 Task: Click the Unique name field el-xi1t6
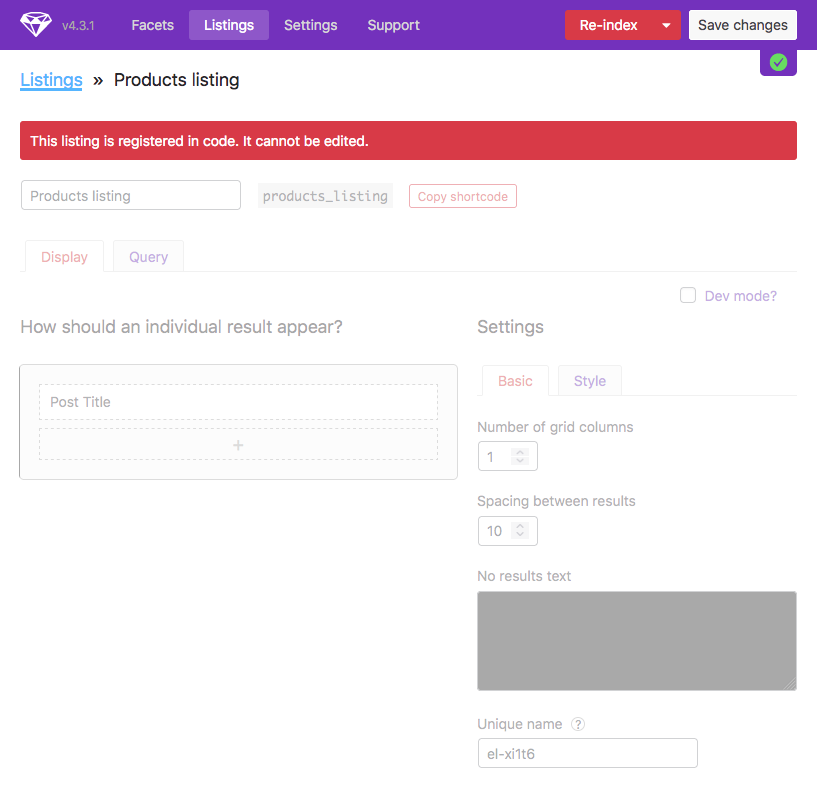point(588,753)
